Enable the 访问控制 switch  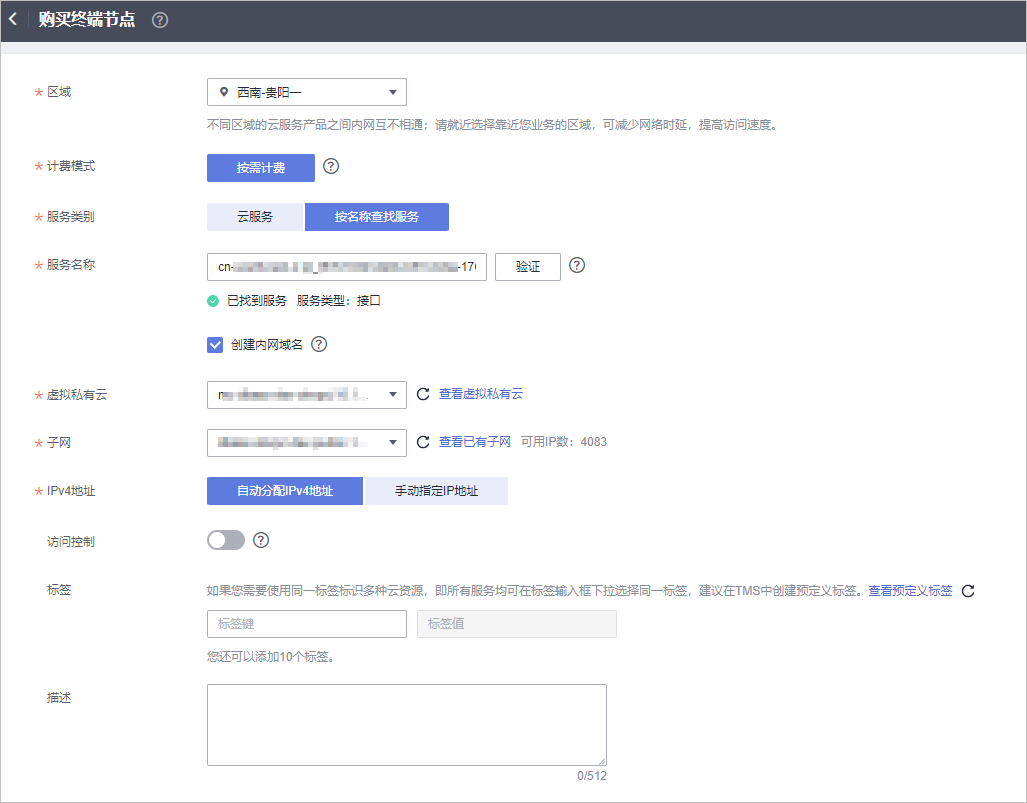click(226, 540)
